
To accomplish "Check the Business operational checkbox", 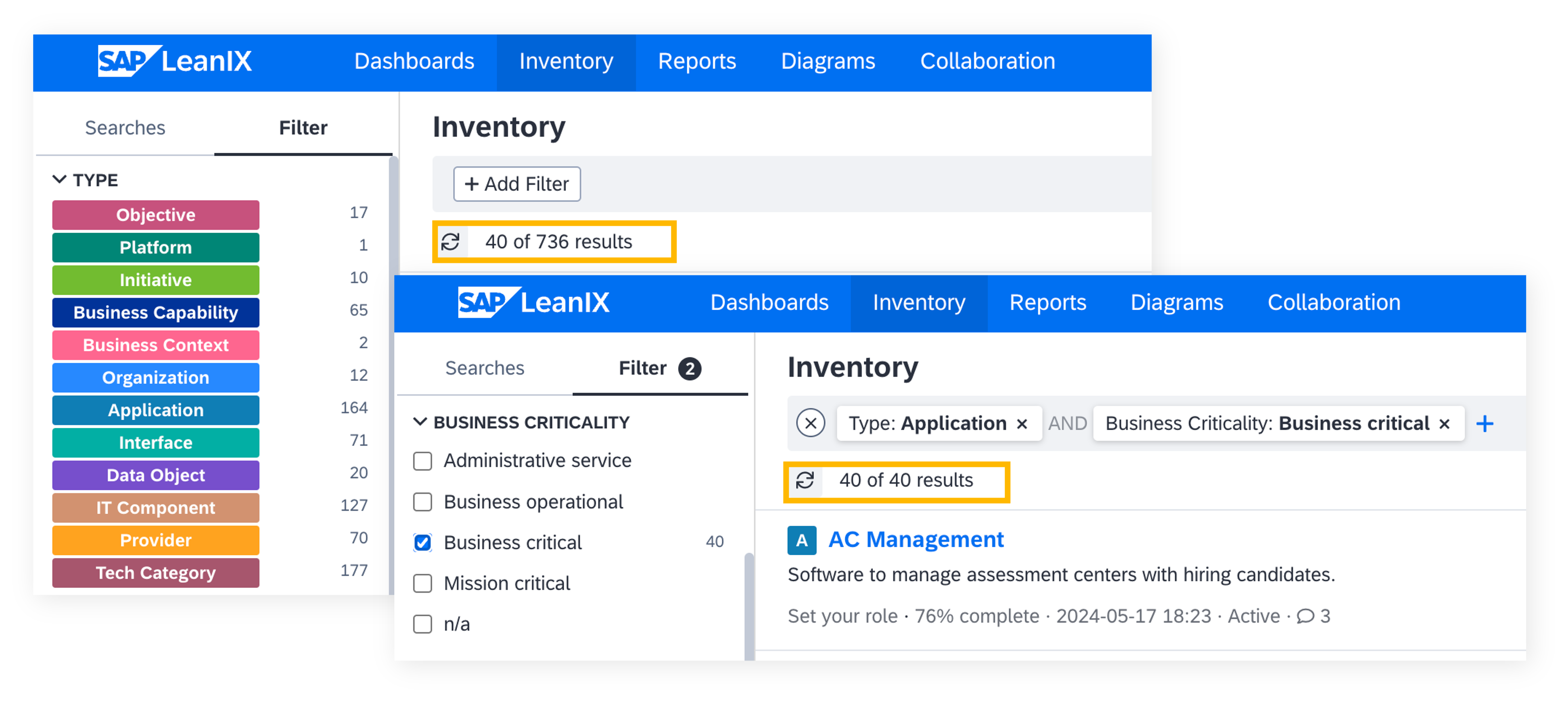I will point(422,502).
